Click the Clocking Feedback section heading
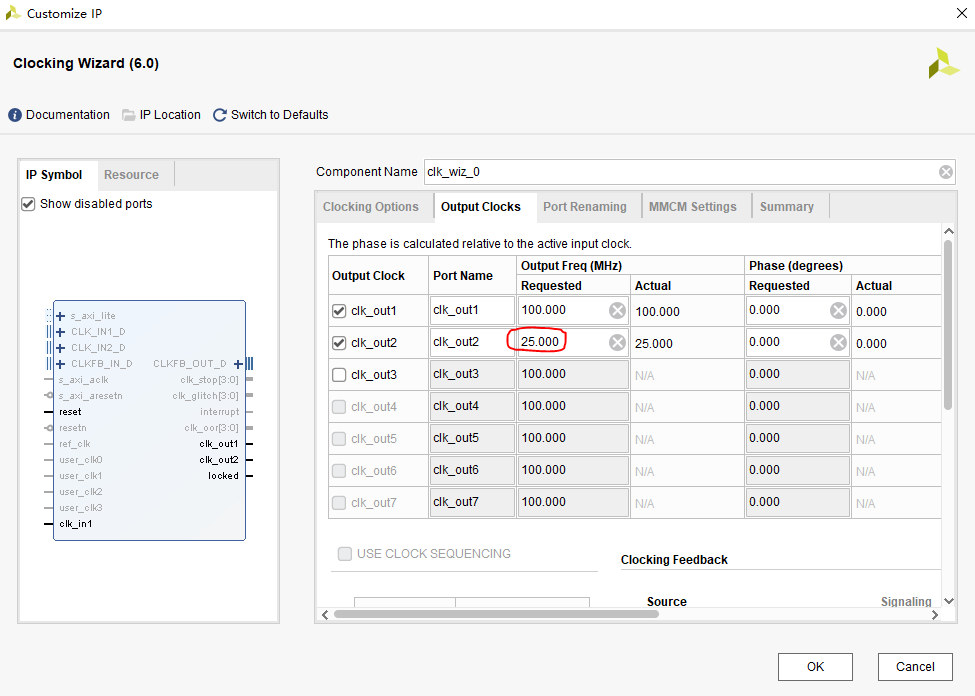975x696 pixels. tap(674, 560)
